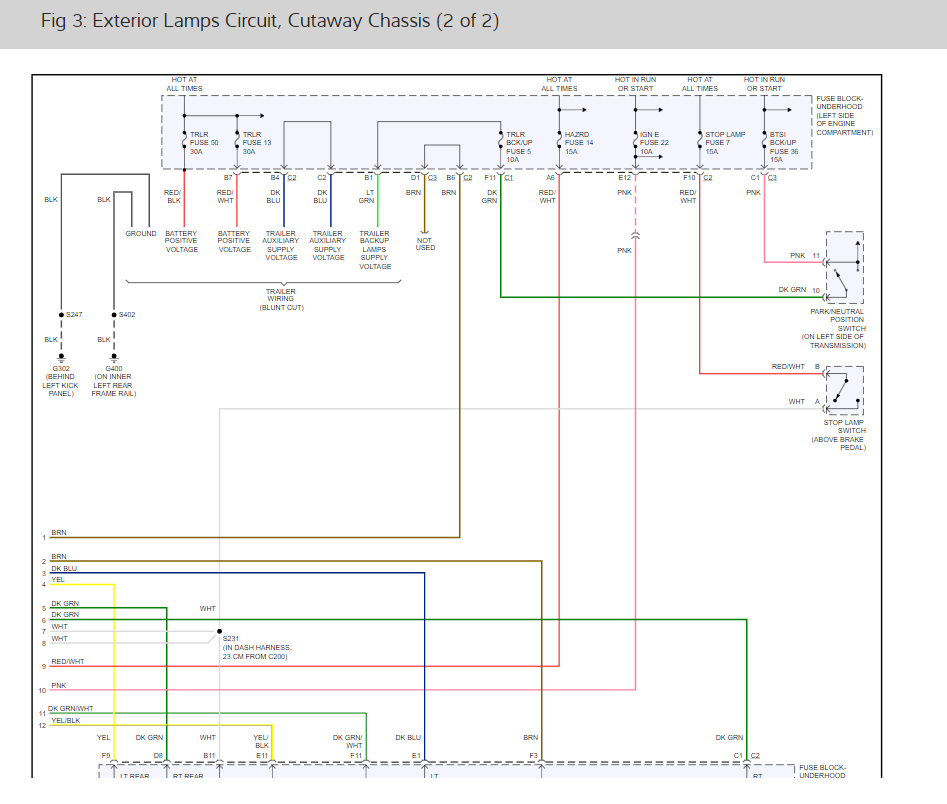This screenshot has width=947, height=804.
Task: Click the NOT USED connector label
Action: (425, 243)
